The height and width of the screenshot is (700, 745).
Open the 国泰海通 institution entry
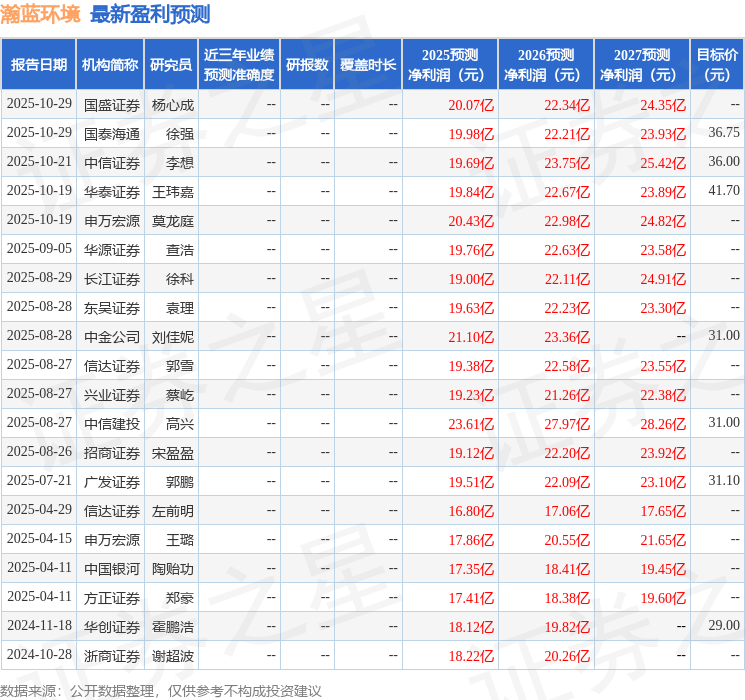point(111,134)
